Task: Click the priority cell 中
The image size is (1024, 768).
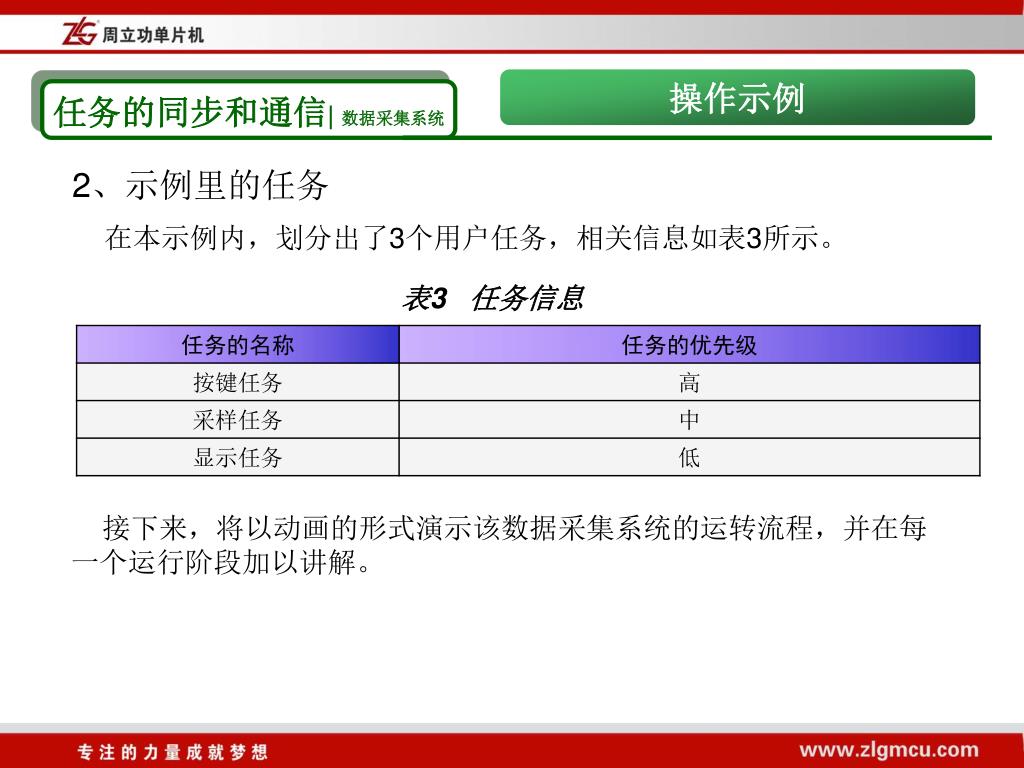Action: 690,419
